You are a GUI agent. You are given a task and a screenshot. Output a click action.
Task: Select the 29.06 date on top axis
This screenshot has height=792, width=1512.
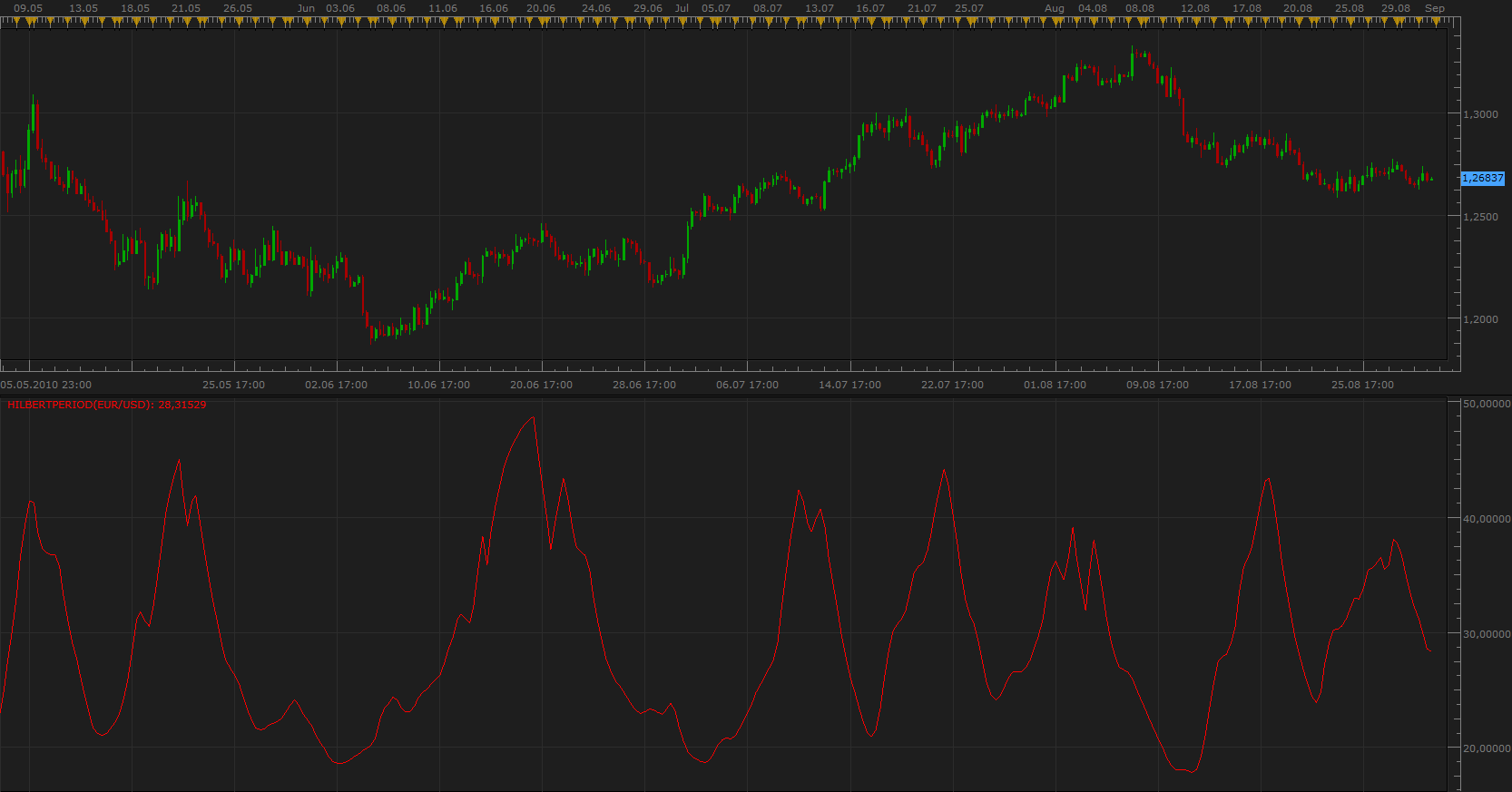coord(648,8)
